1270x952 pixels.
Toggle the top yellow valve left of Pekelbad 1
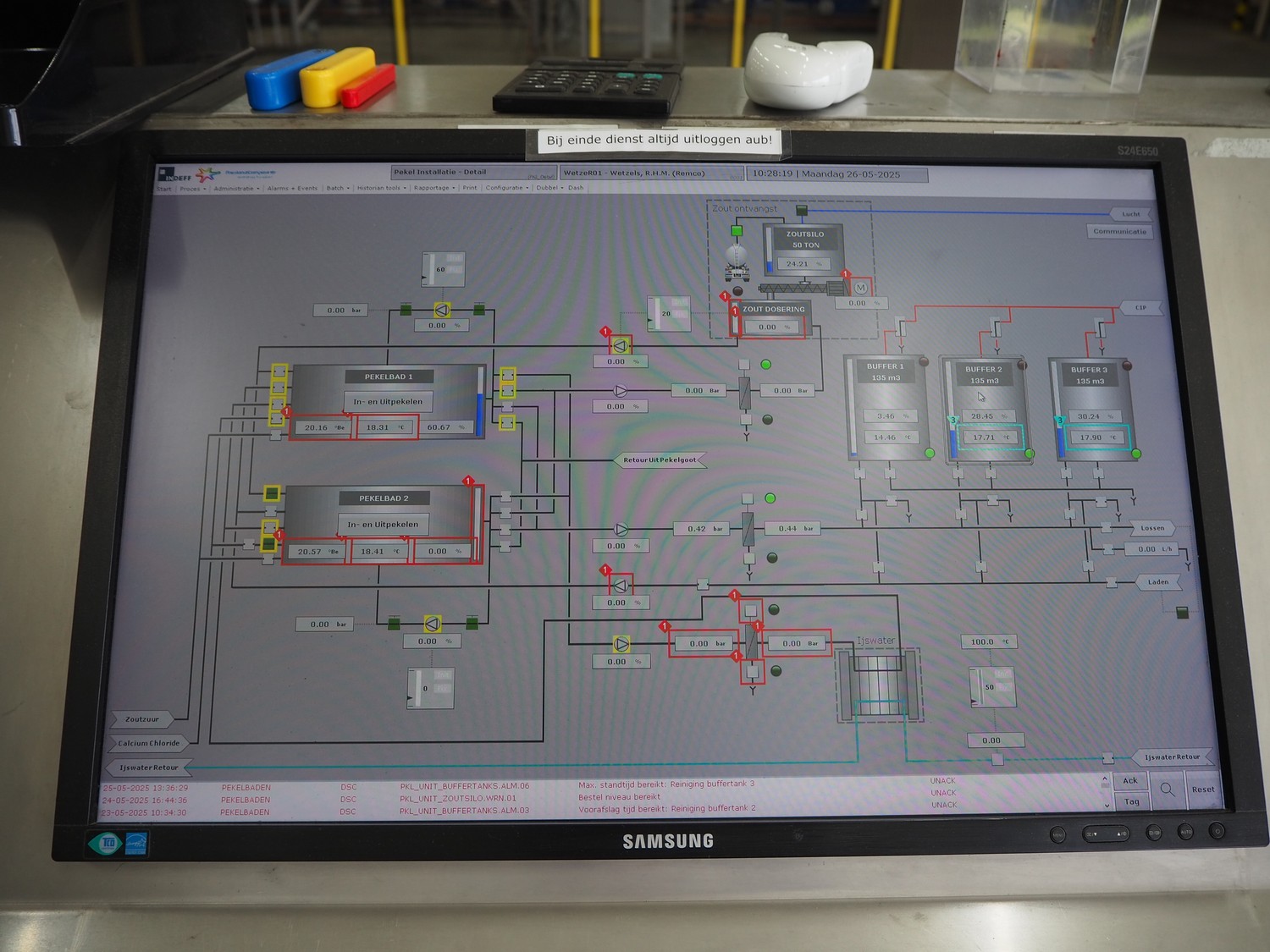click(279, 371)
